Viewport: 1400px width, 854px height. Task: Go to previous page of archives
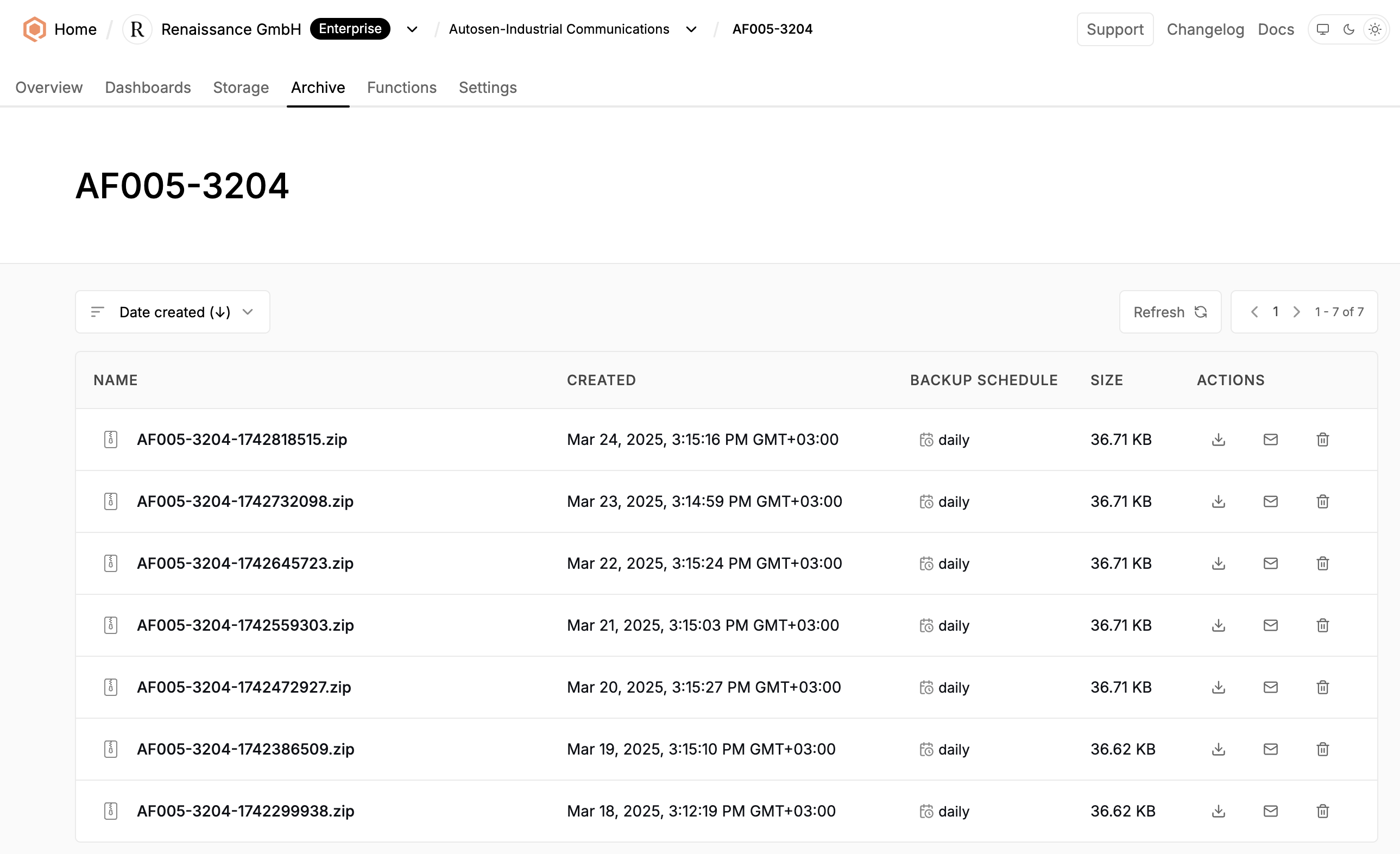[x=1254, y=312]
